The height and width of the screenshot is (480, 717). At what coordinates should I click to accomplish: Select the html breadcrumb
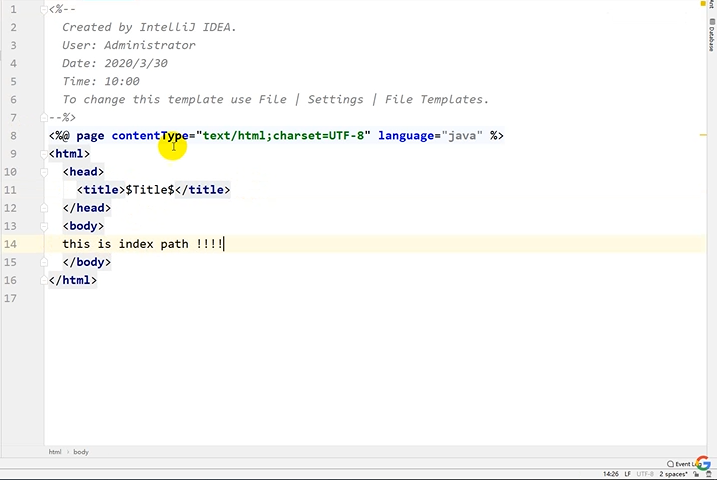(x=55, y=452)
